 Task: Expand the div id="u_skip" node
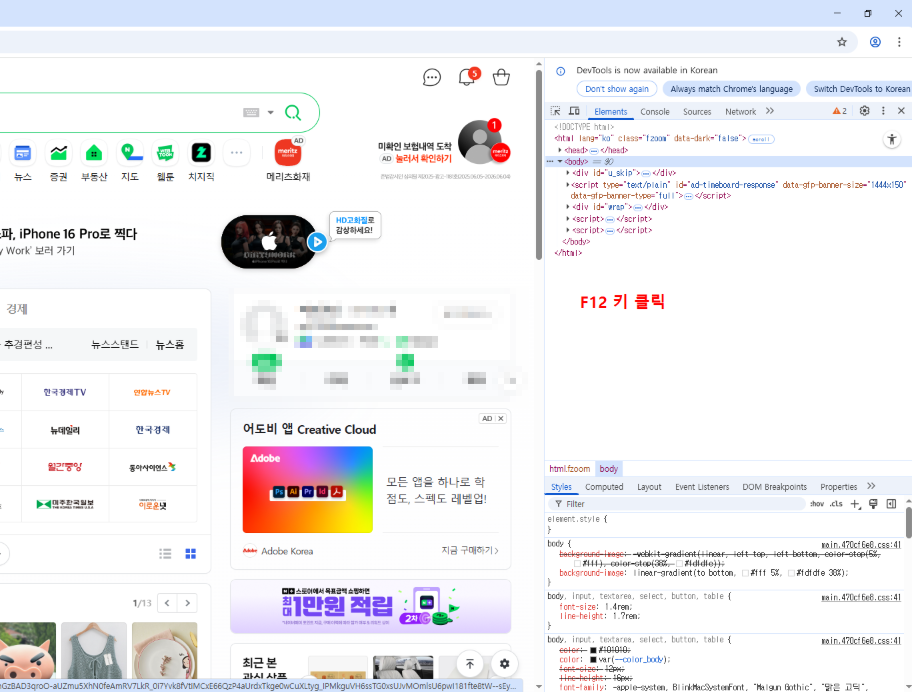(568, 173)
